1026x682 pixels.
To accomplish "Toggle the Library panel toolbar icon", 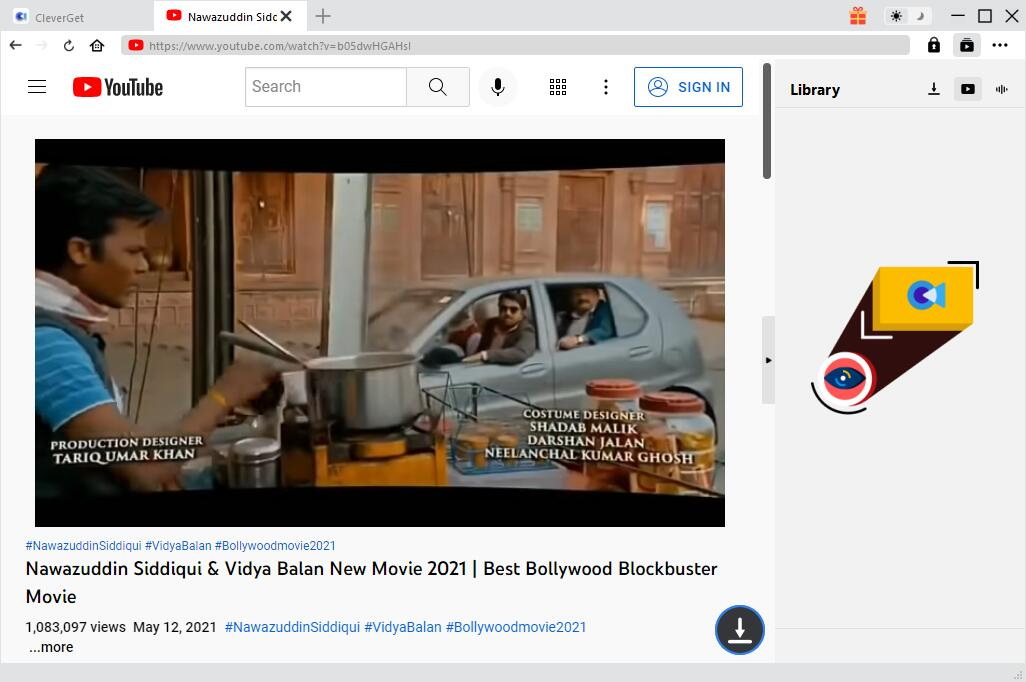I will click(x=966, y=45).
